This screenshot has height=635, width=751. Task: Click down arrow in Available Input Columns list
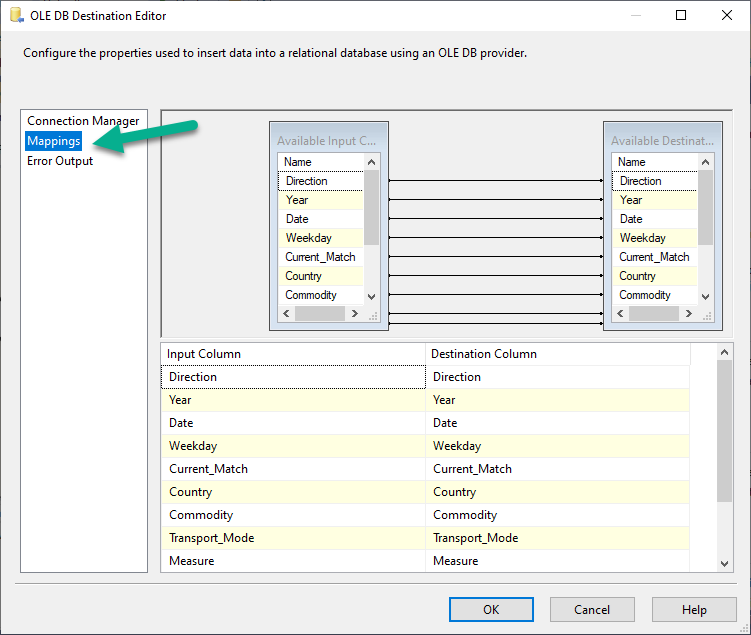(x=371, y=296)
